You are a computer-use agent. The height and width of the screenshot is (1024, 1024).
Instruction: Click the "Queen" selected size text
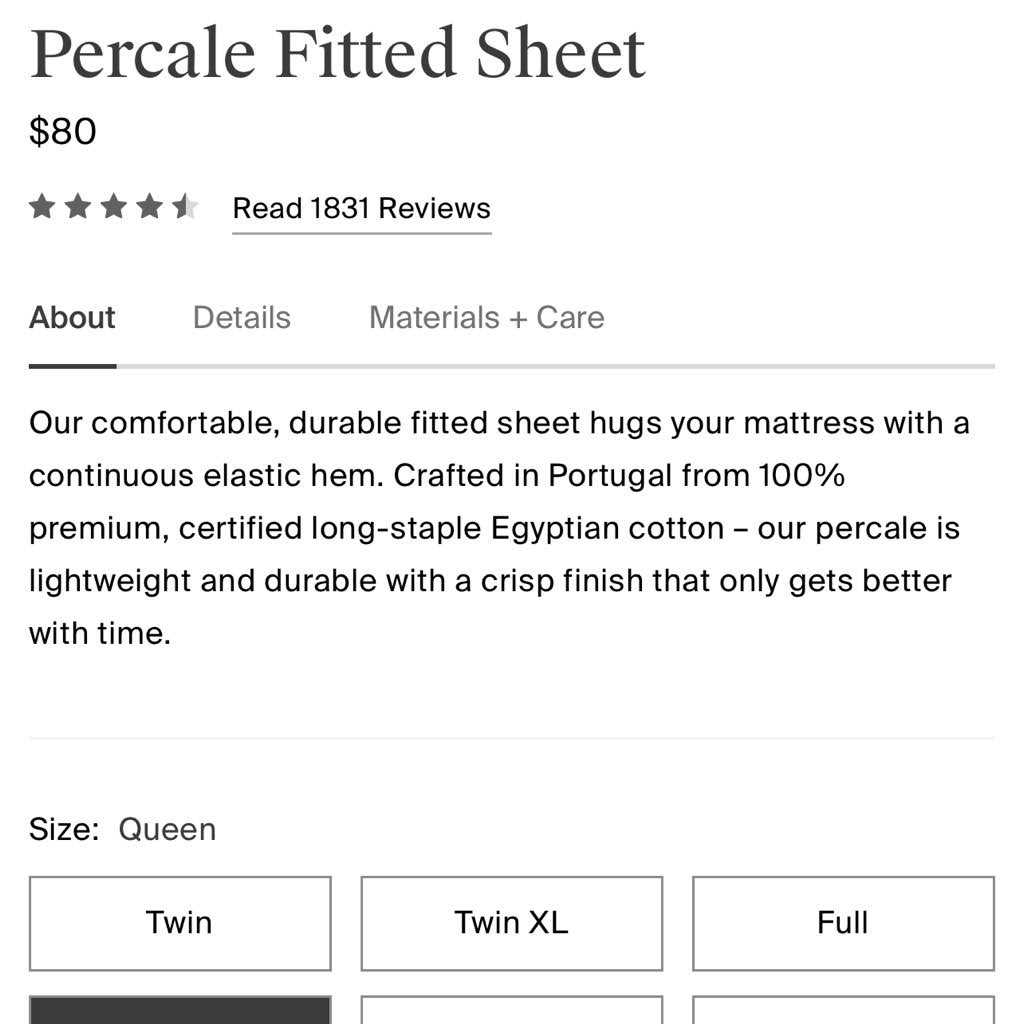167,830
